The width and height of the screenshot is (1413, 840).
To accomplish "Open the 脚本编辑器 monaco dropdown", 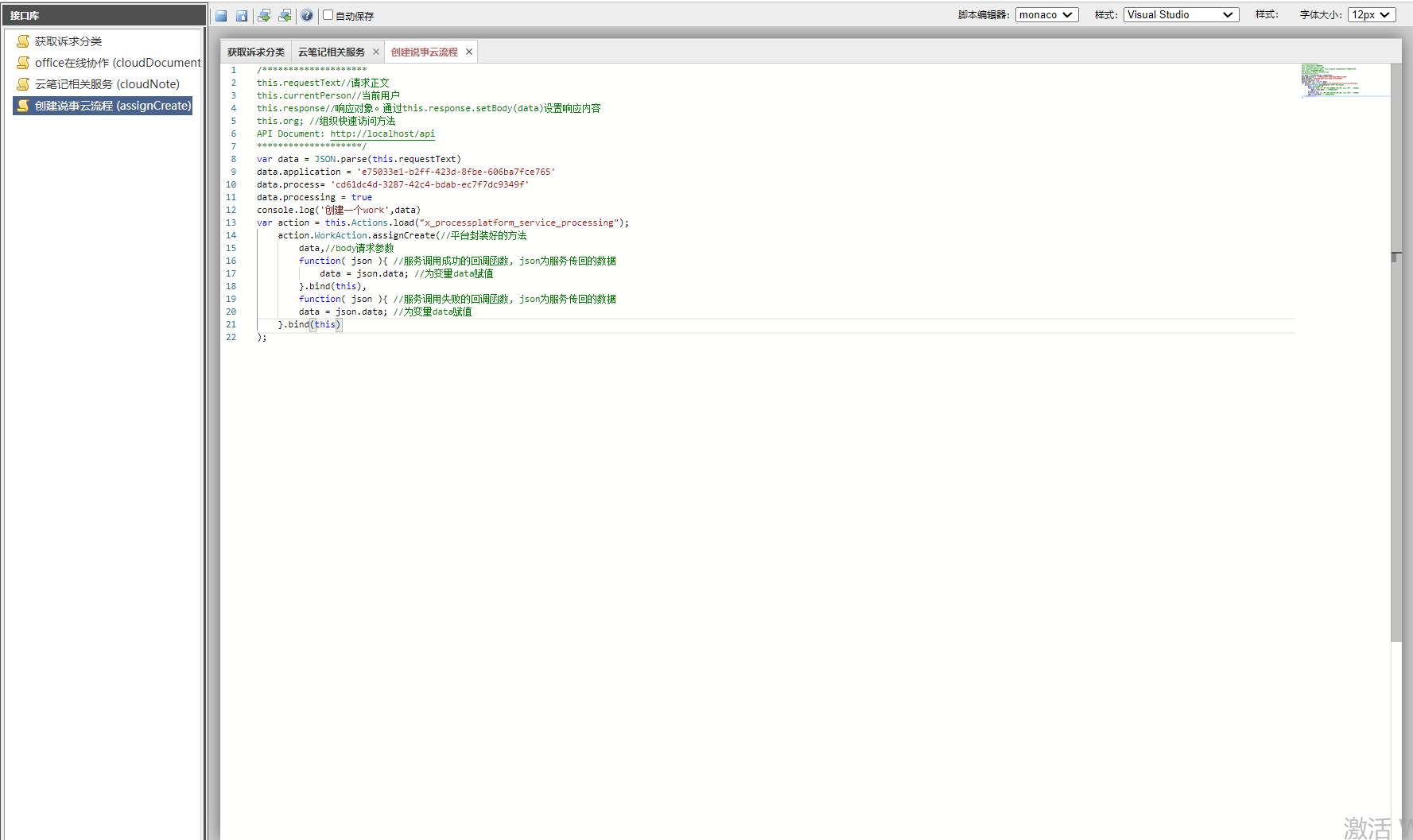I will pos(1046,15).
